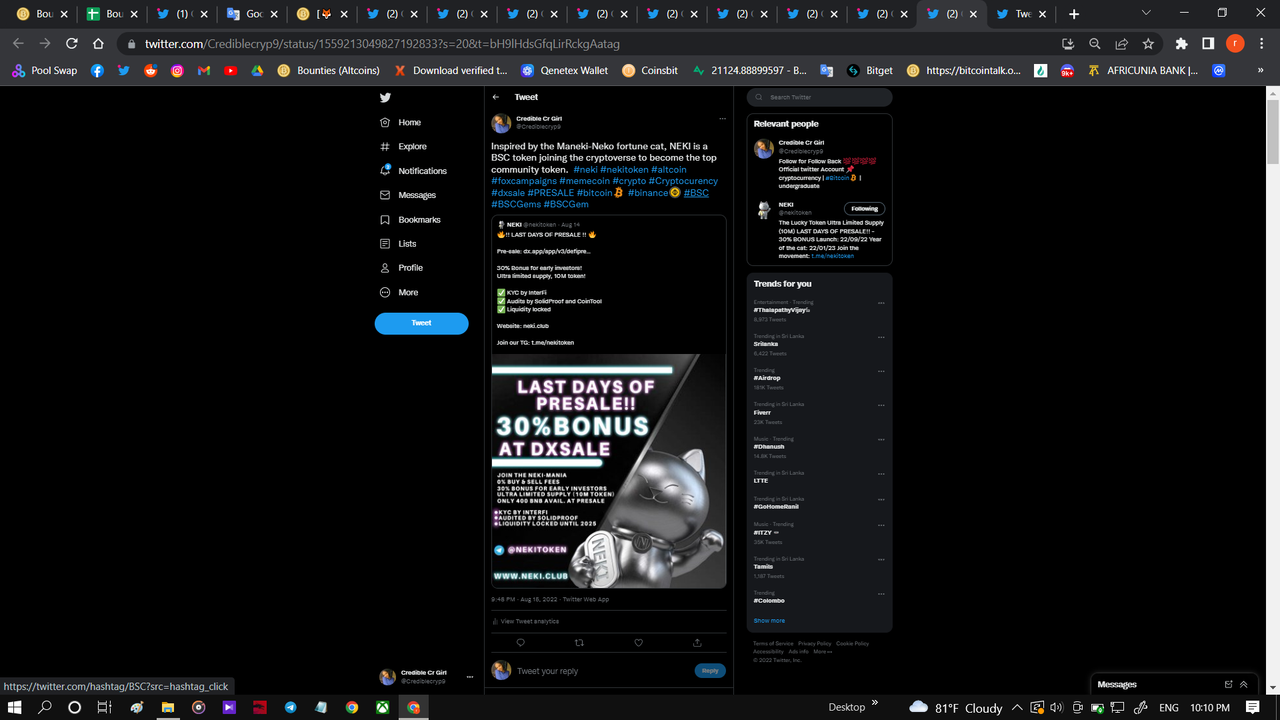Click the blue Tweet button
The width and height of the screenshot is (1280, 720).
point(421,323)
